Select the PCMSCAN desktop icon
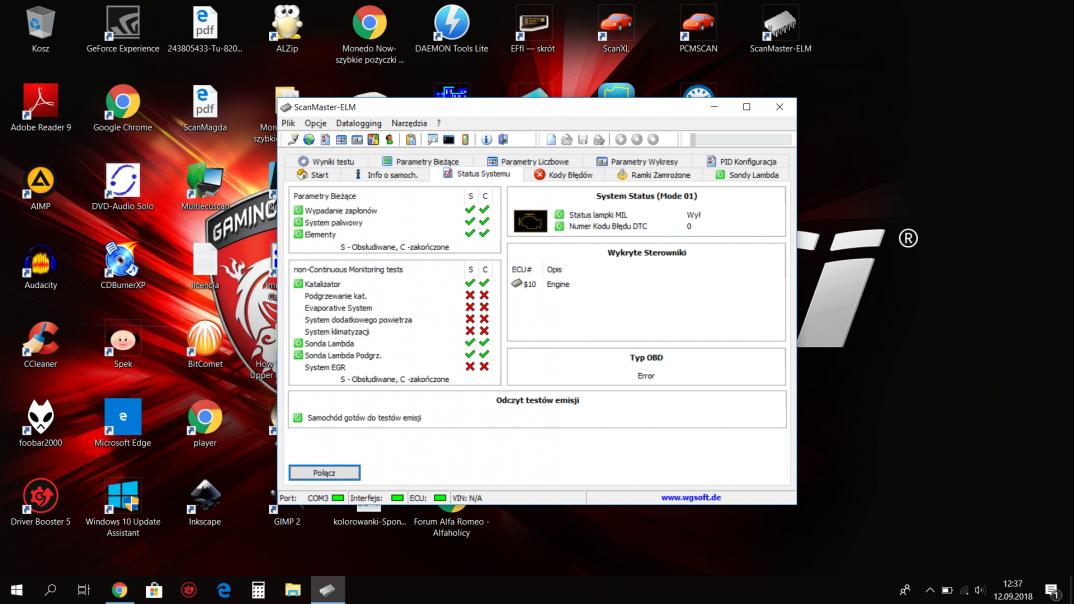 [698, 29]
